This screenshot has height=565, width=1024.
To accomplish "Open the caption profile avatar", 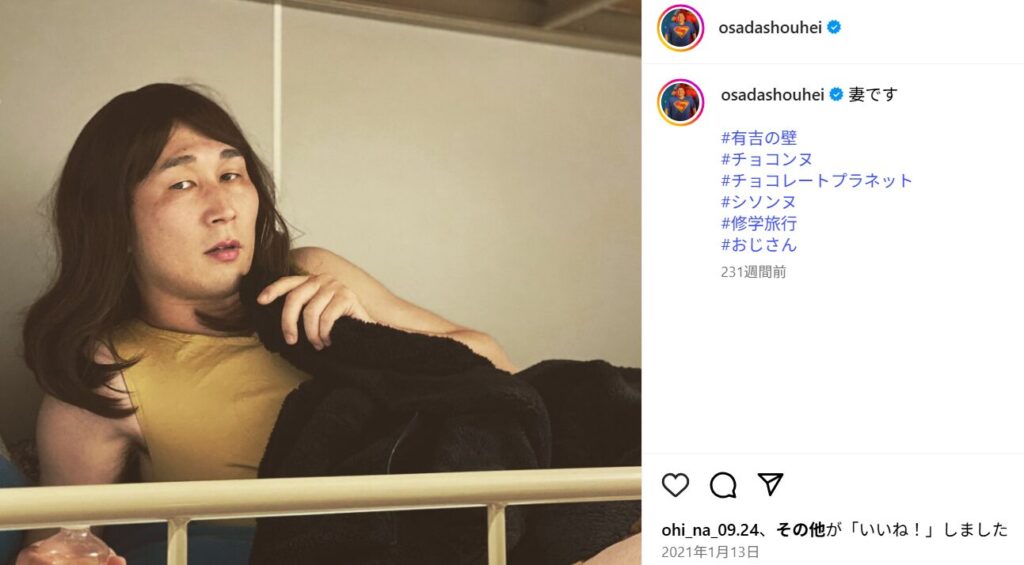I will (680, 103).
